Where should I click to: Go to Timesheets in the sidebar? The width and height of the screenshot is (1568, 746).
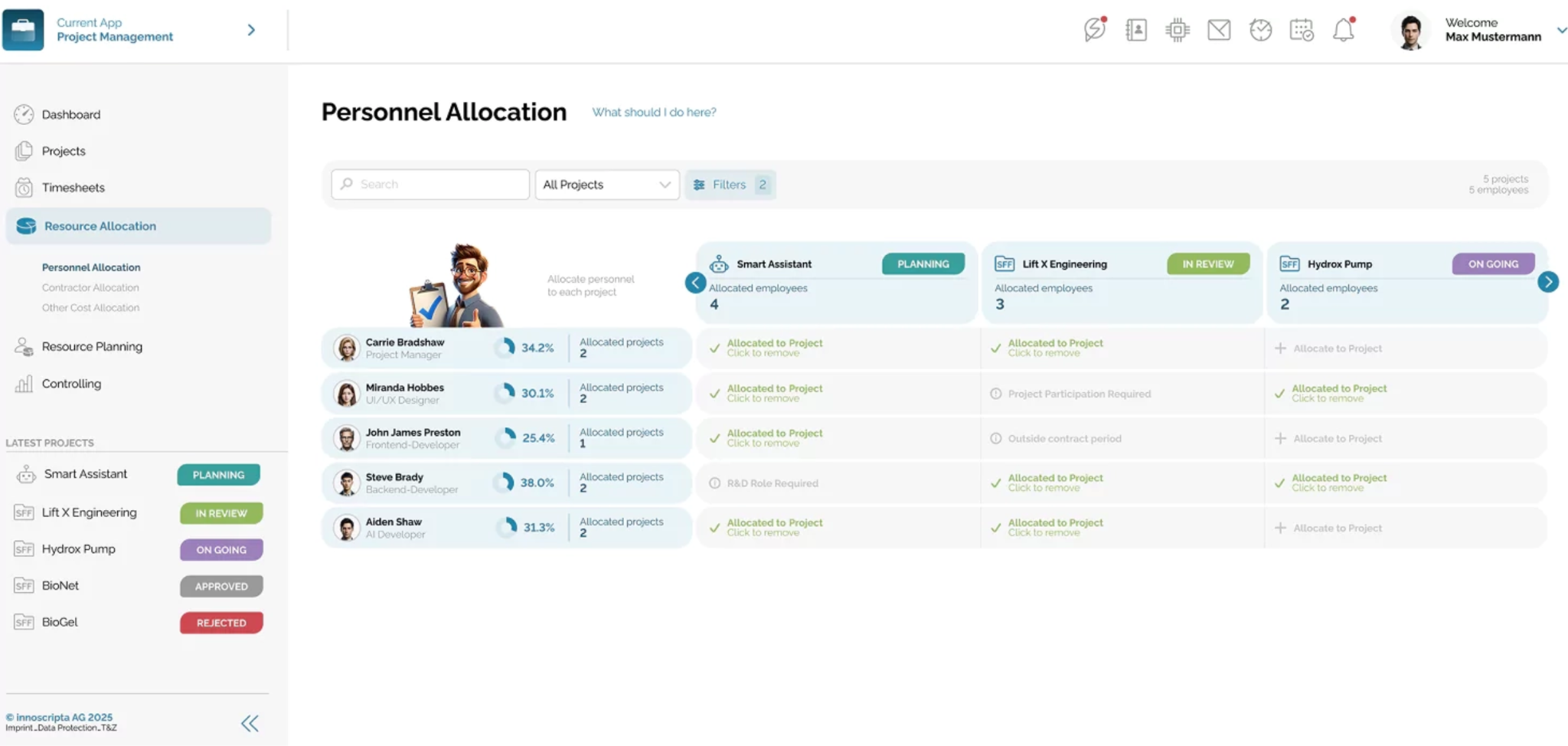pyautogui.click(x=73, y=188)
